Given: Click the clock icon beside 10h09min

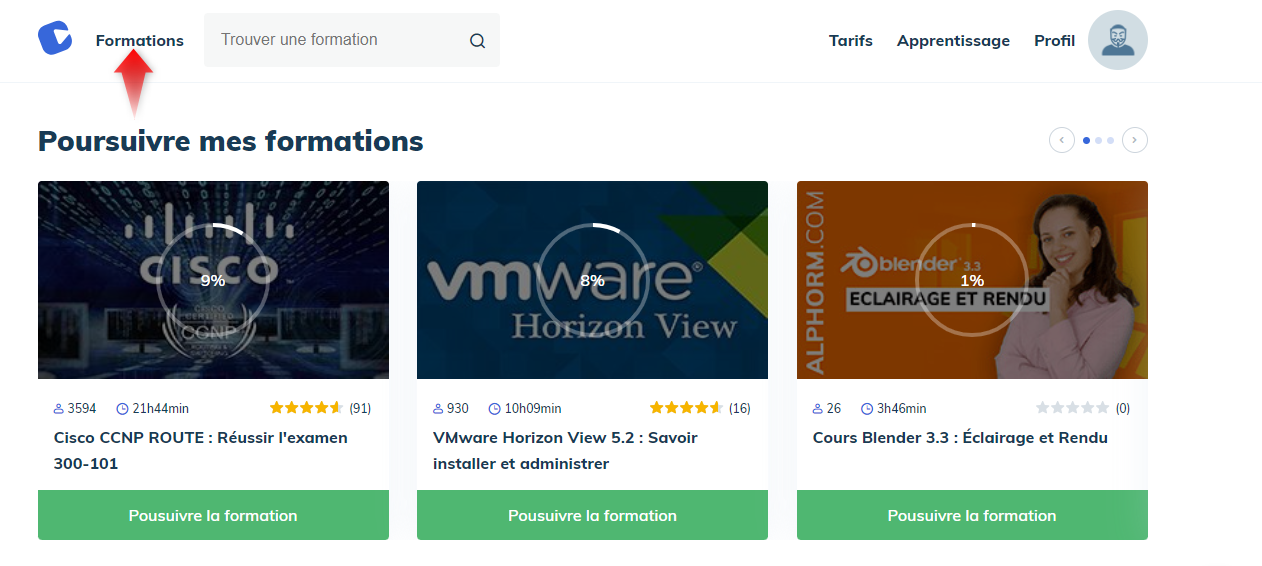Looking at the screenshot, I should tap(494, 409).
